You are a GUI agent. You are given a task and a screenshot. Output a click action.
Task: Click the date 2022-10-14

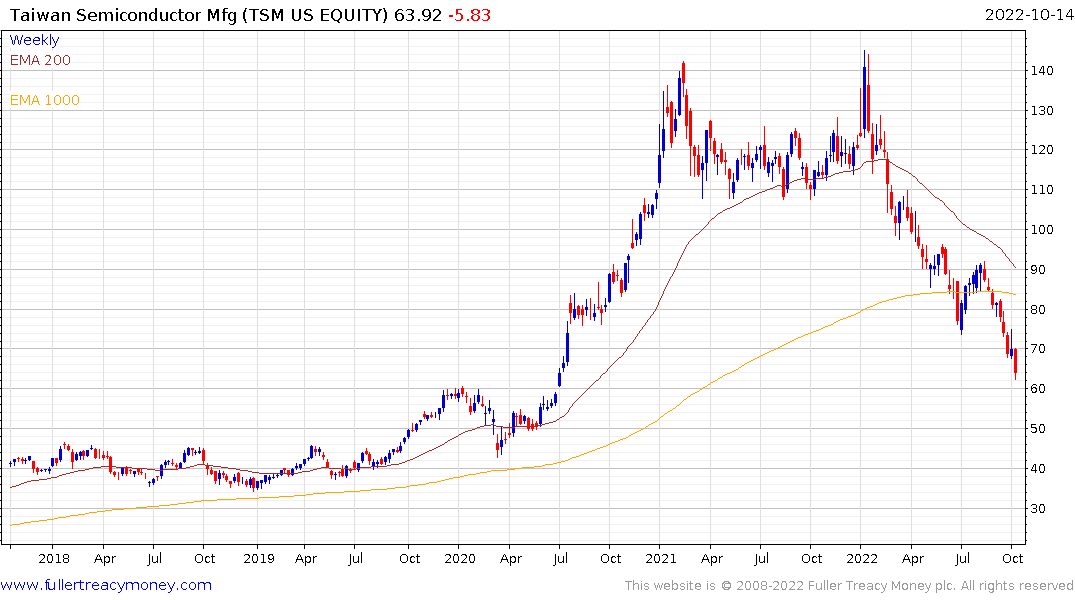point(1029,15)
